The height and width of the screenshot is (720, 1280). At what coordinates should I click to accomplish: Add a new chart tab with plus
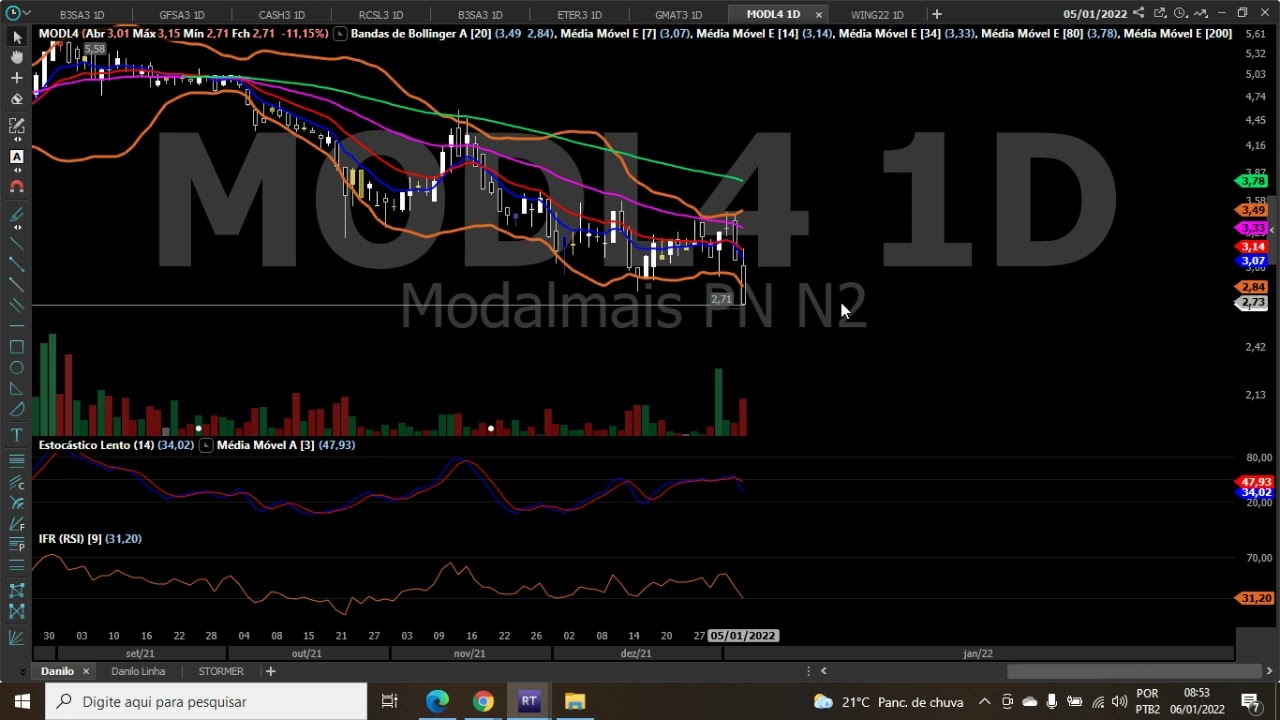[x=937, y=14]
